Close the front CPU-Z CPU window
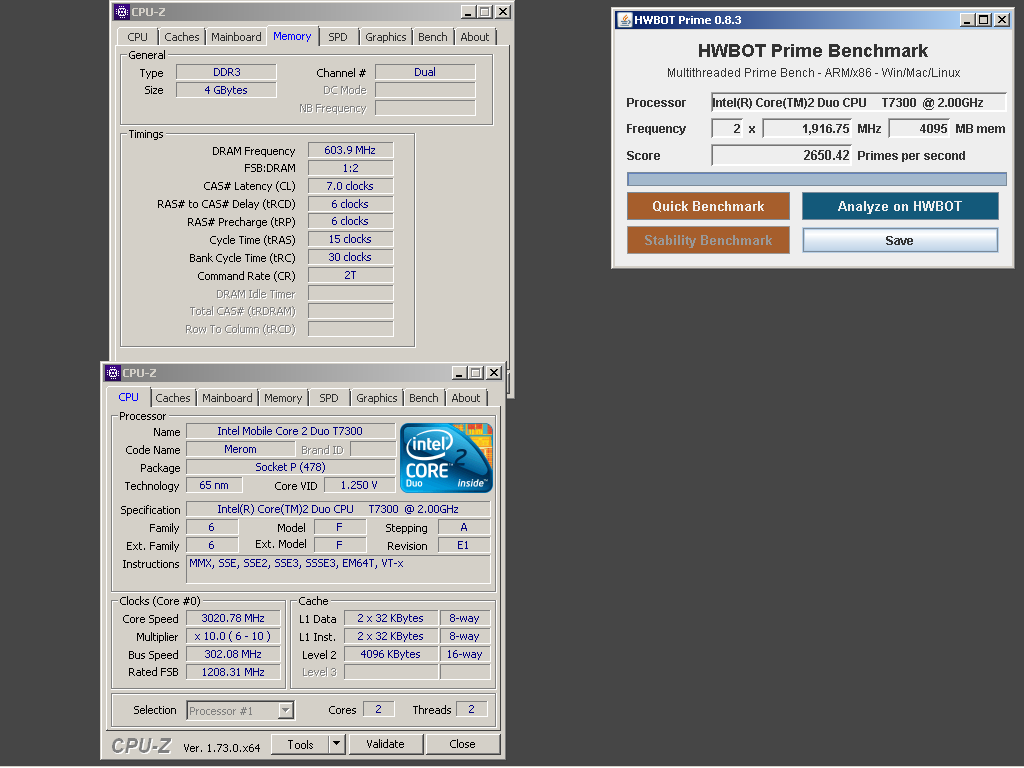Screen dimensions: 1024x768 [494, 373]
